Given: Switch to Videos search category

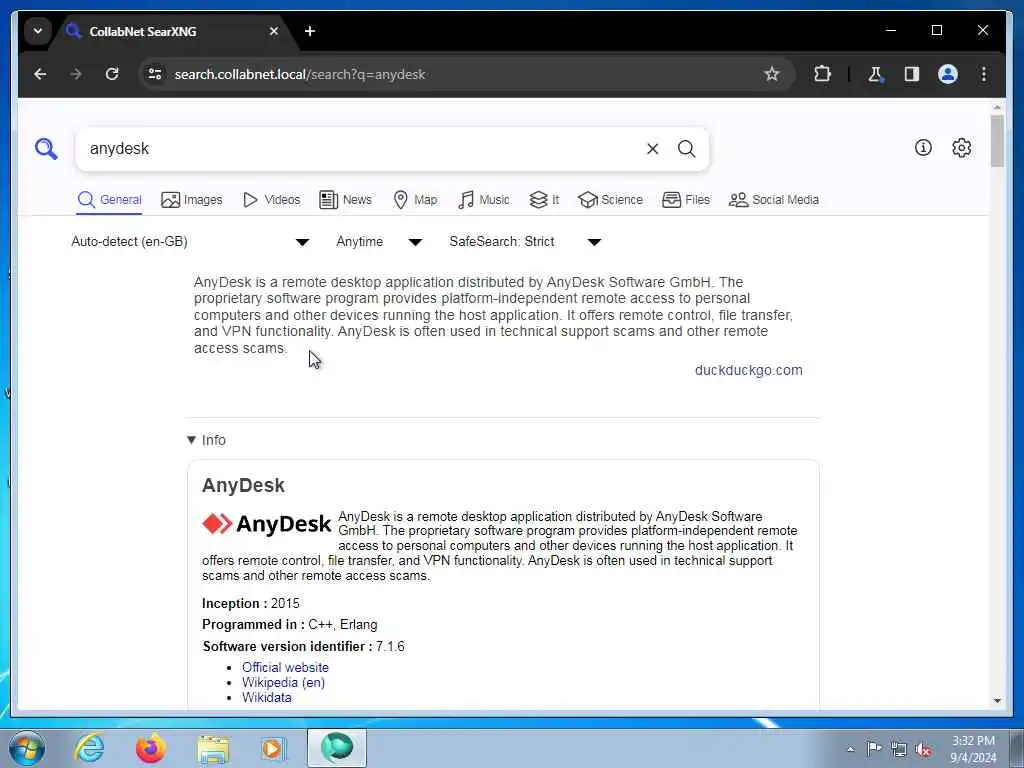Looking at the screenshot, I should point(272,200).
